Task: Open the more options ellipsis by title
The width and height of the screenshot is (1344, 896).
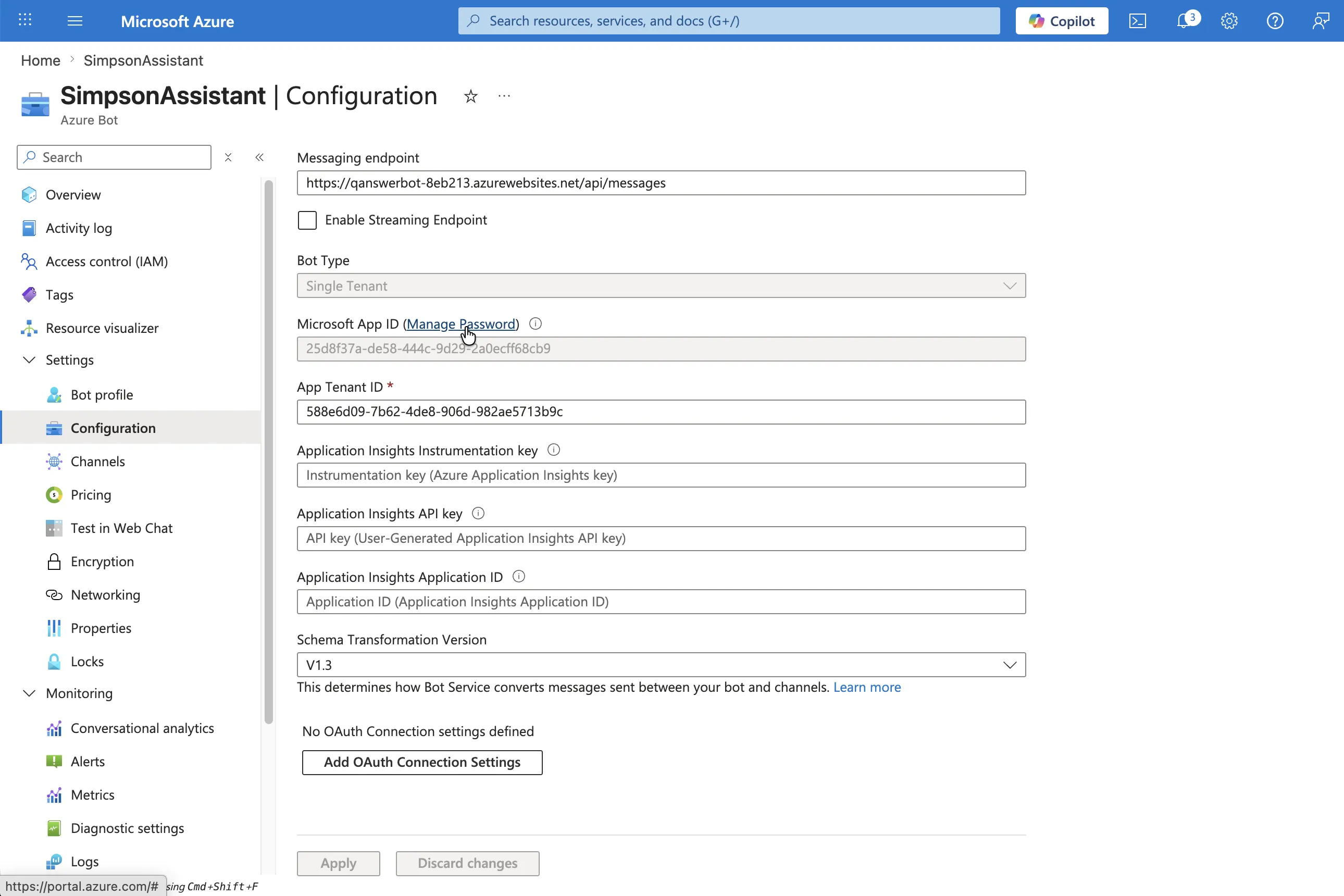Action: pyautogui.click(x=504, y=96)
